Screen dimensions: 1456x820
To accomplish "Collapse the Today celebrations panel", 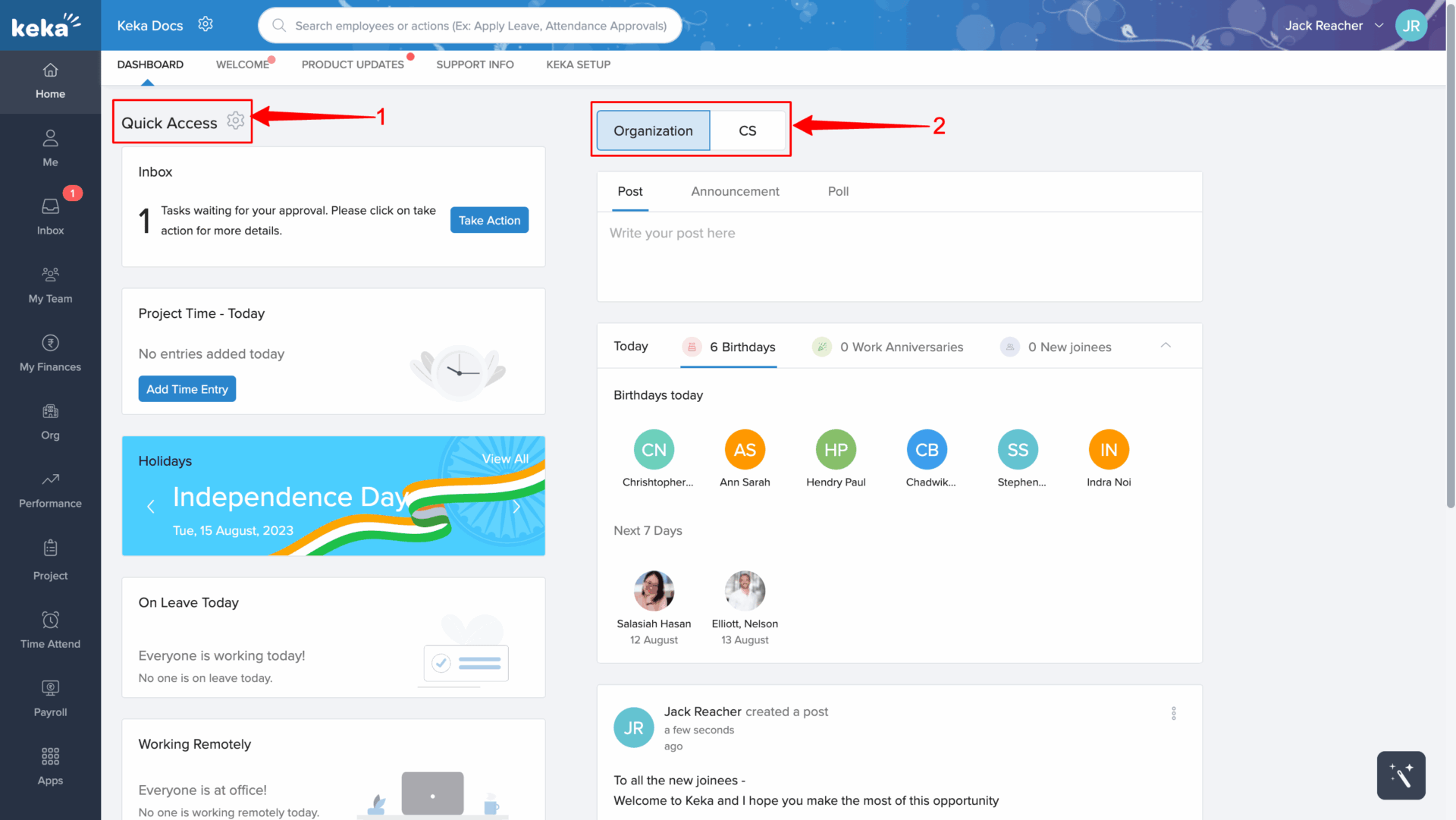I will point(1166,345).
